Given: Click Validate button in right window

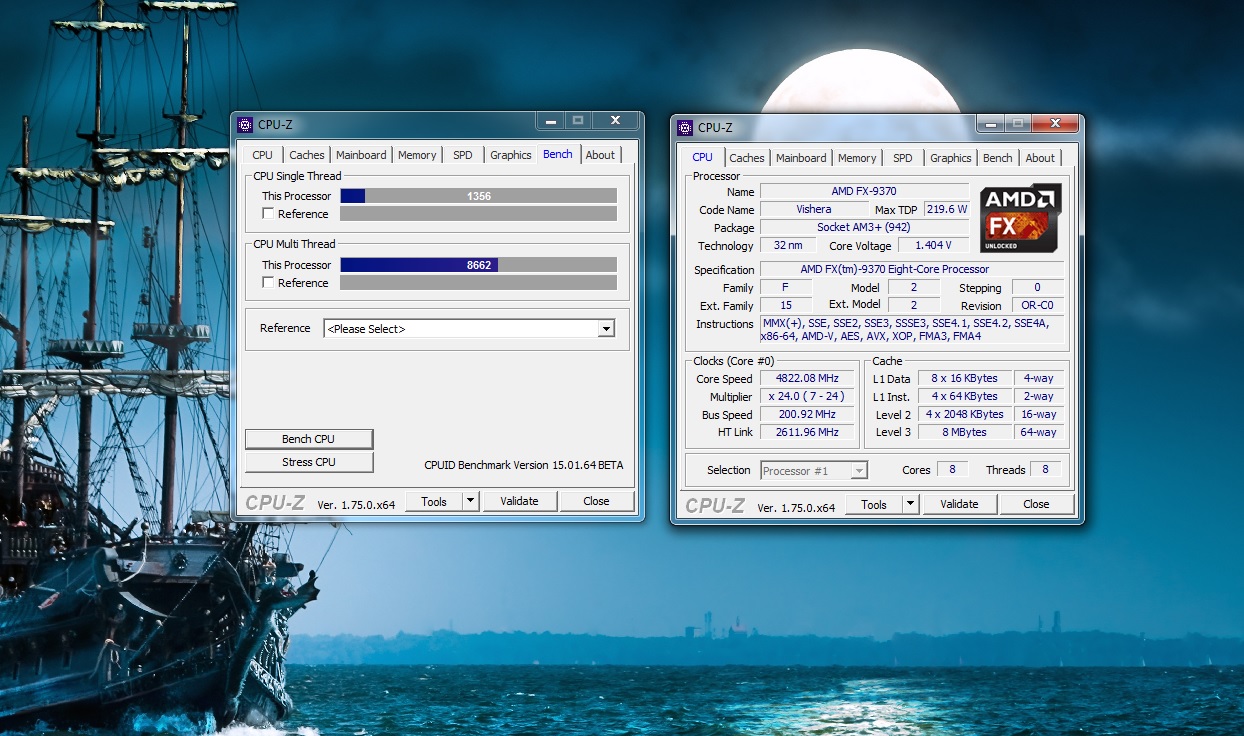Looking at the screenshot, I should pos(959,504).
